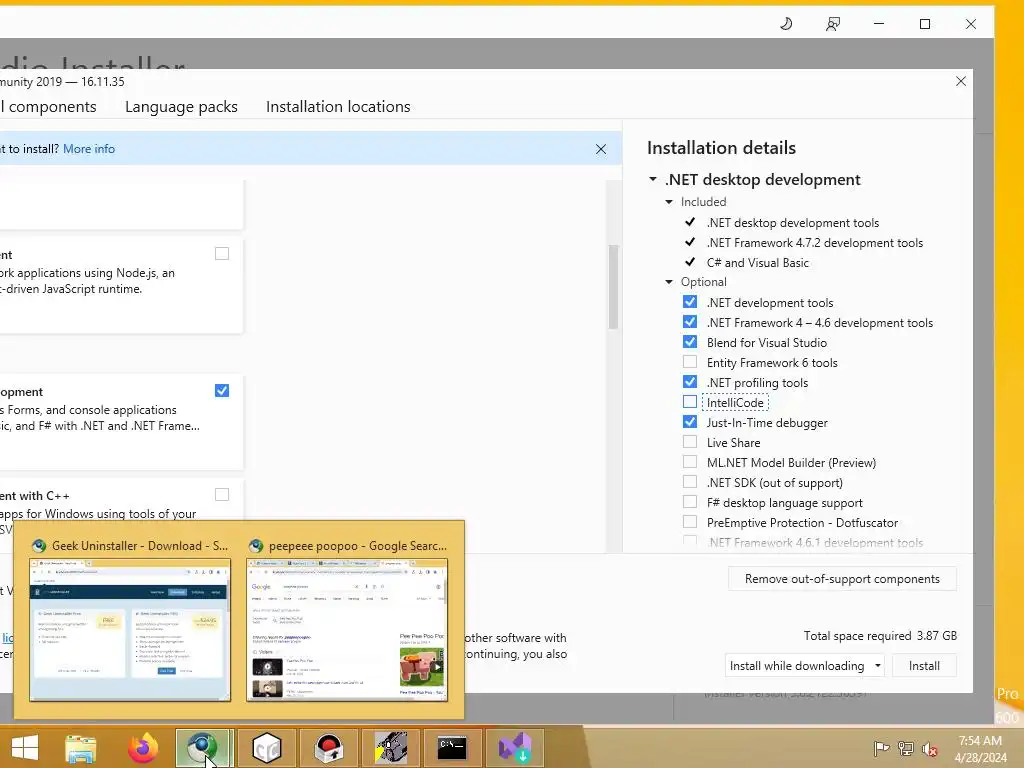This screenshot has width=1024, height=768.
Task: Open Installation locations tab
Action: point(338,106)
